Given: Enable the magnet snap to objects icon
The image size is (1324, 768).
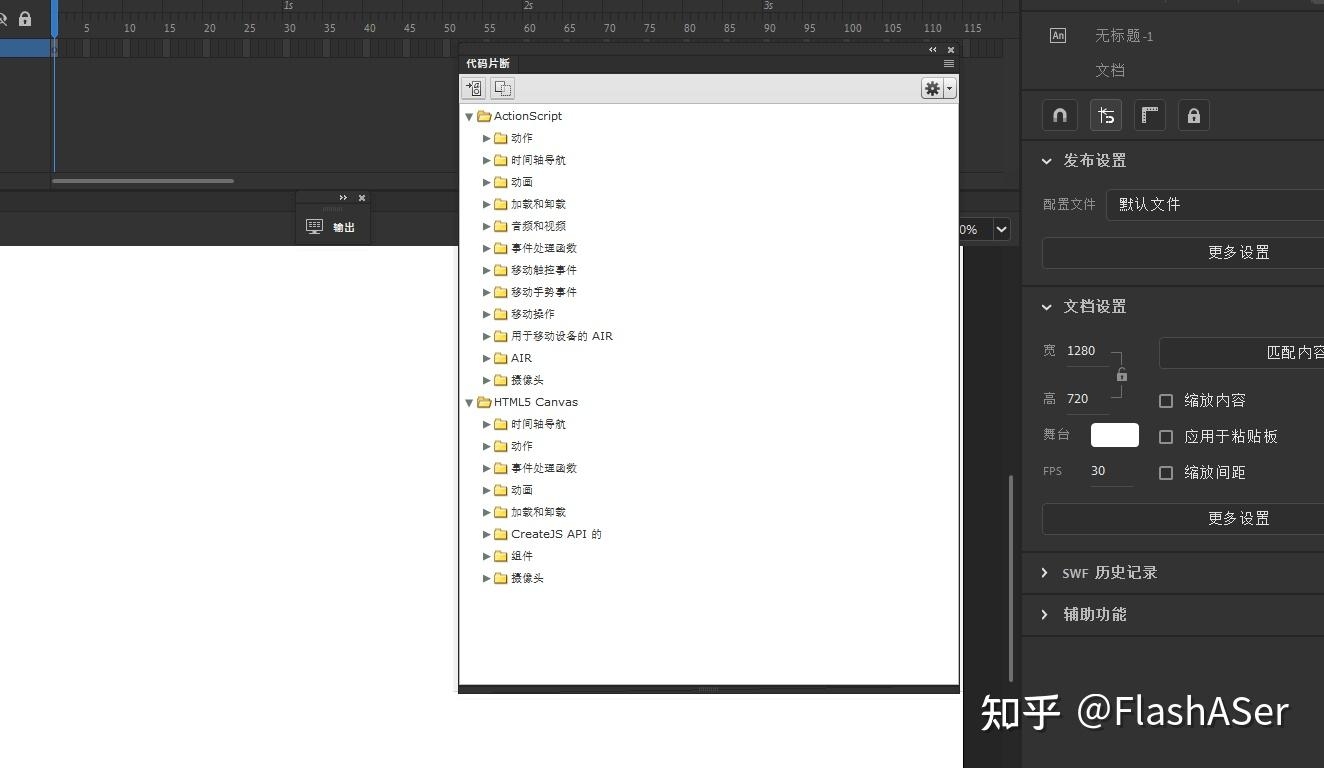Looking at the screenshot, I should tap(1059, 115).
